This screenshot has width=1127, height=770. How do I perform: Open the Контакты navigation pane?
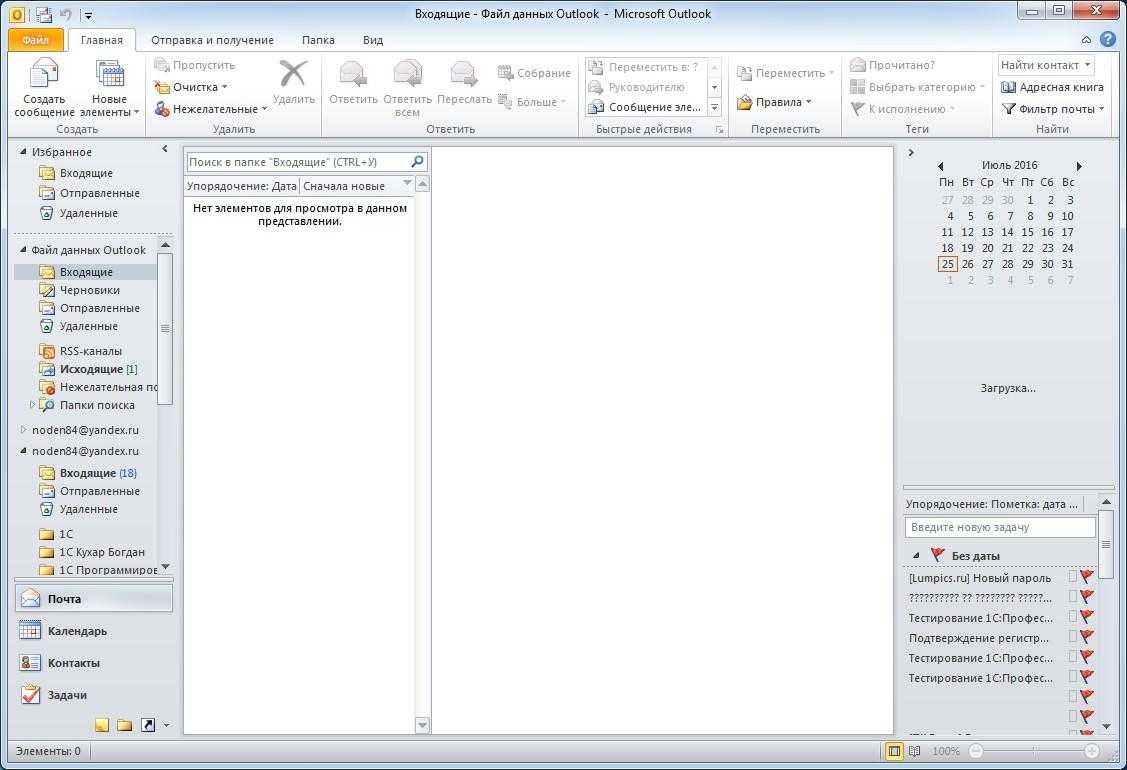[x=73, y=663]
